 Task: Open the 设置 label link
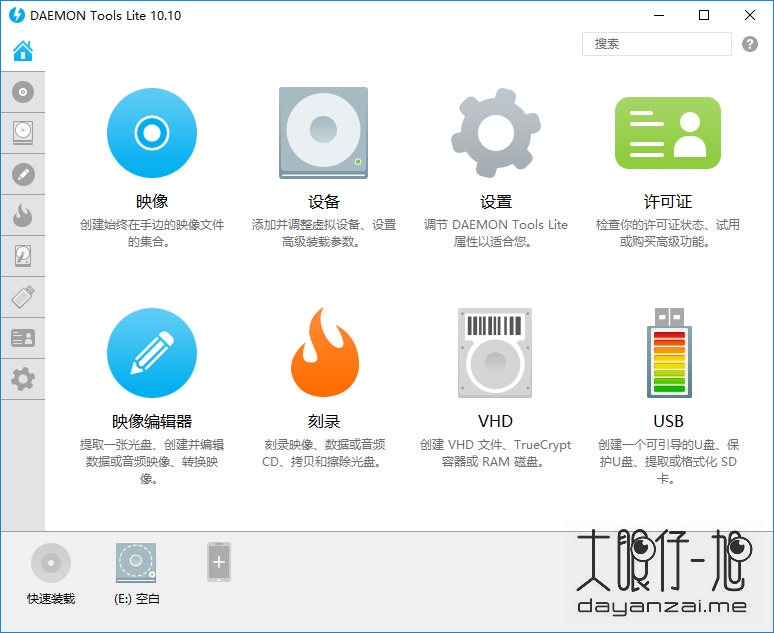coord(496,201)
